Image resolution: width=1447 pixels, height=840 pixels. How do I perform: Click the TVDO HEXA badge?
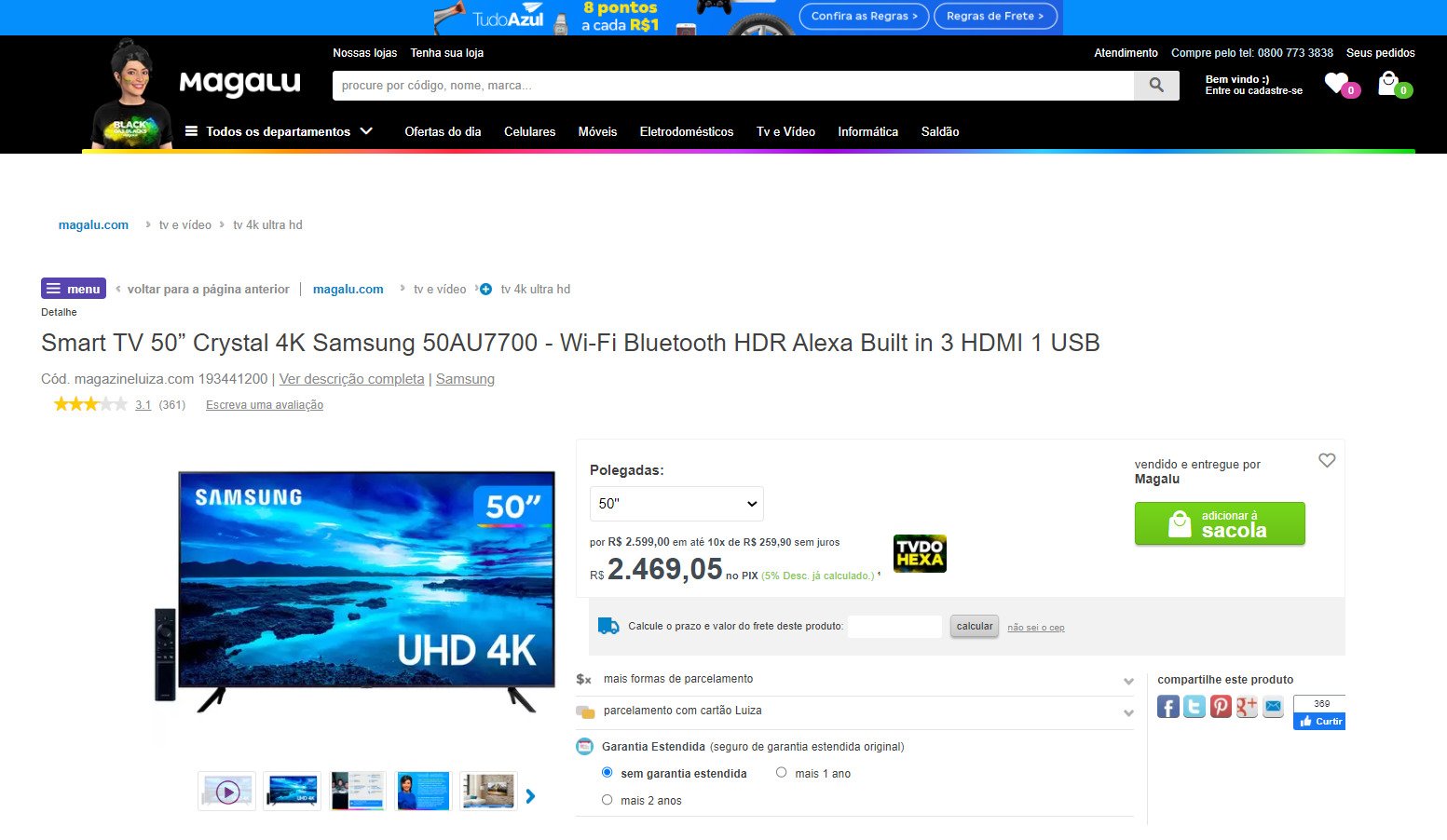coord(920,553)
